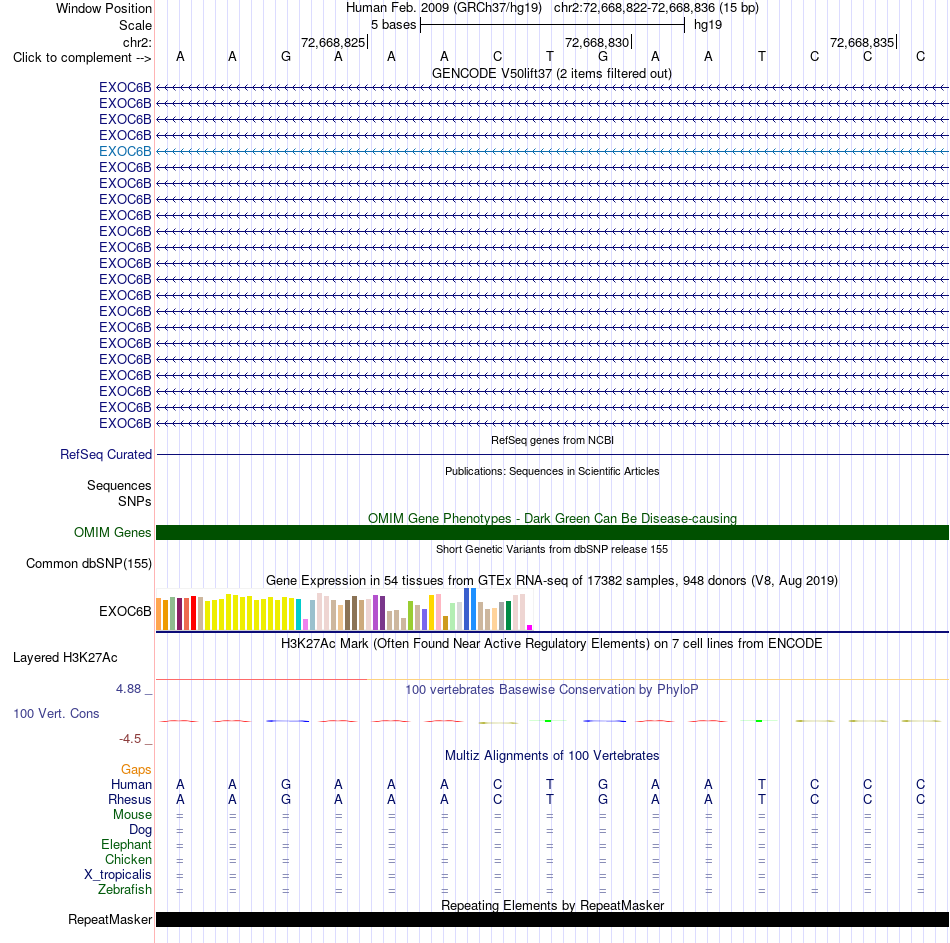
Task: Open 'Publications: Sequences in Scientific Articles' title
Action: (552, 472)
